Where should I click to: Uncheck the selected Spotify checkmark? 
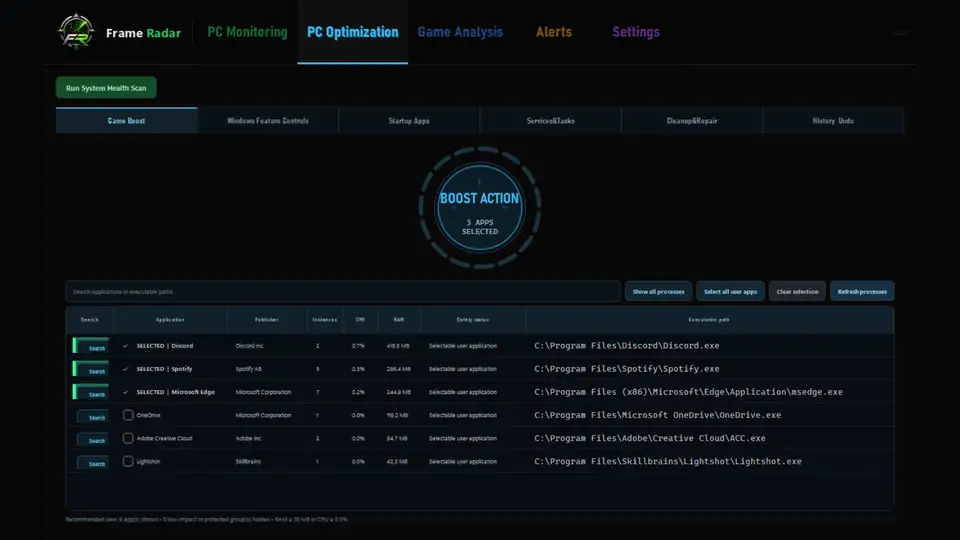(x=126, y=369)
